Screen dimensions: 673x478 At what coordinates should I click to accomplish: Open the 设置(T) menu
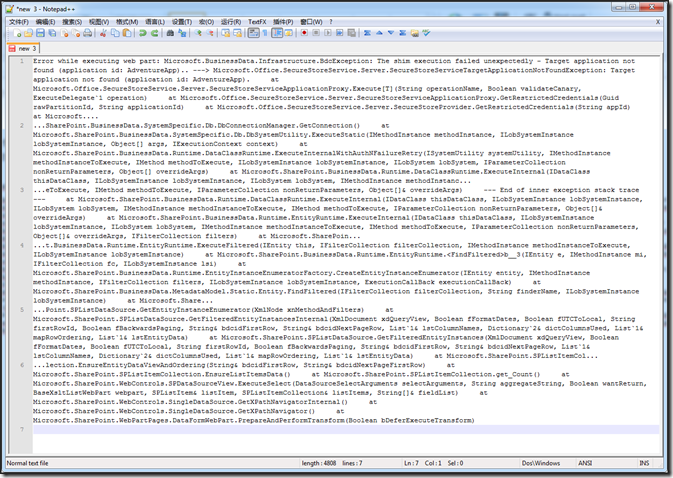[x=182, y=22]
